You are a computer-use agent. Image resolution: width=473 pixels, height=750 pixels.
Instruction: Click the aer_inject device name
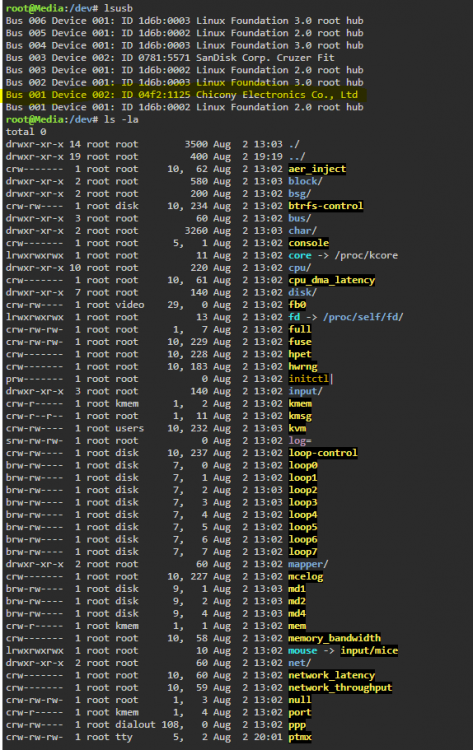click(317, 169)
